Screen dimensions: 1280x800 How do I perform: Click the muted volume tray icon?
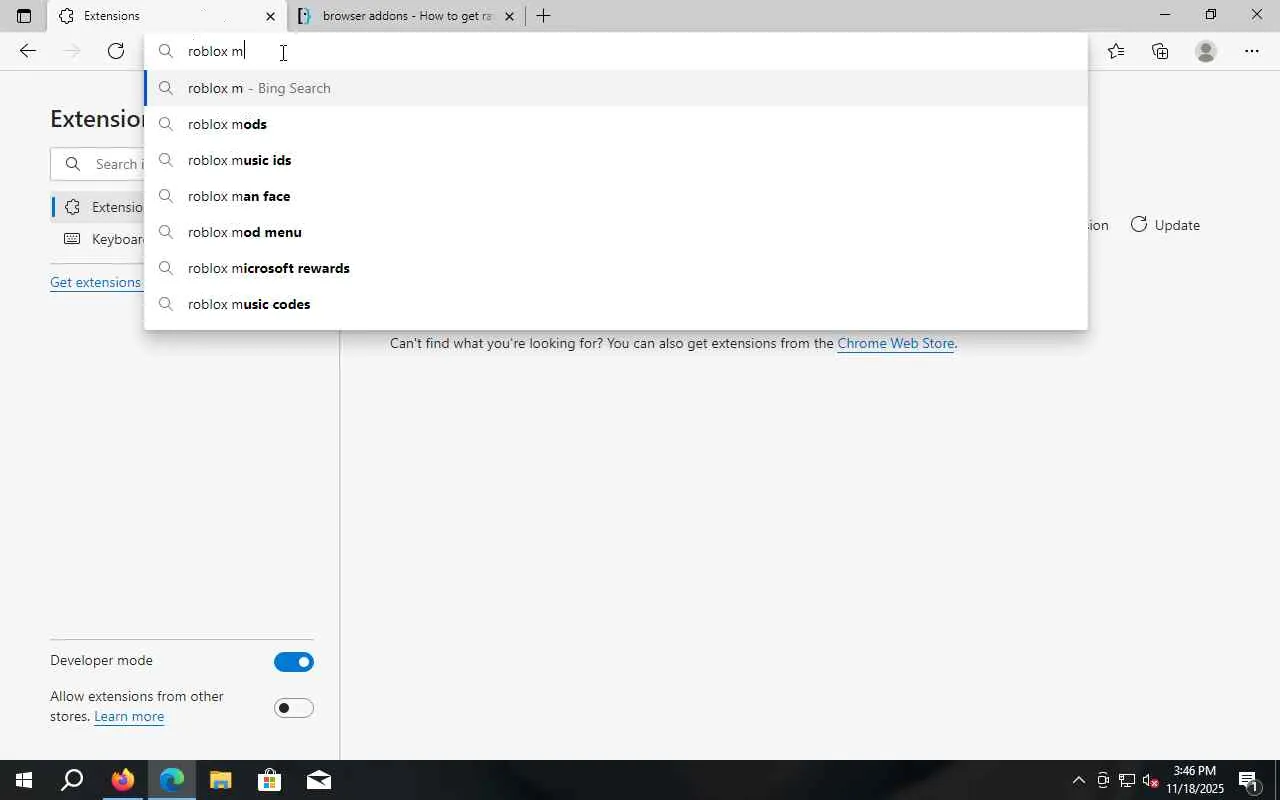[1150, 780]
